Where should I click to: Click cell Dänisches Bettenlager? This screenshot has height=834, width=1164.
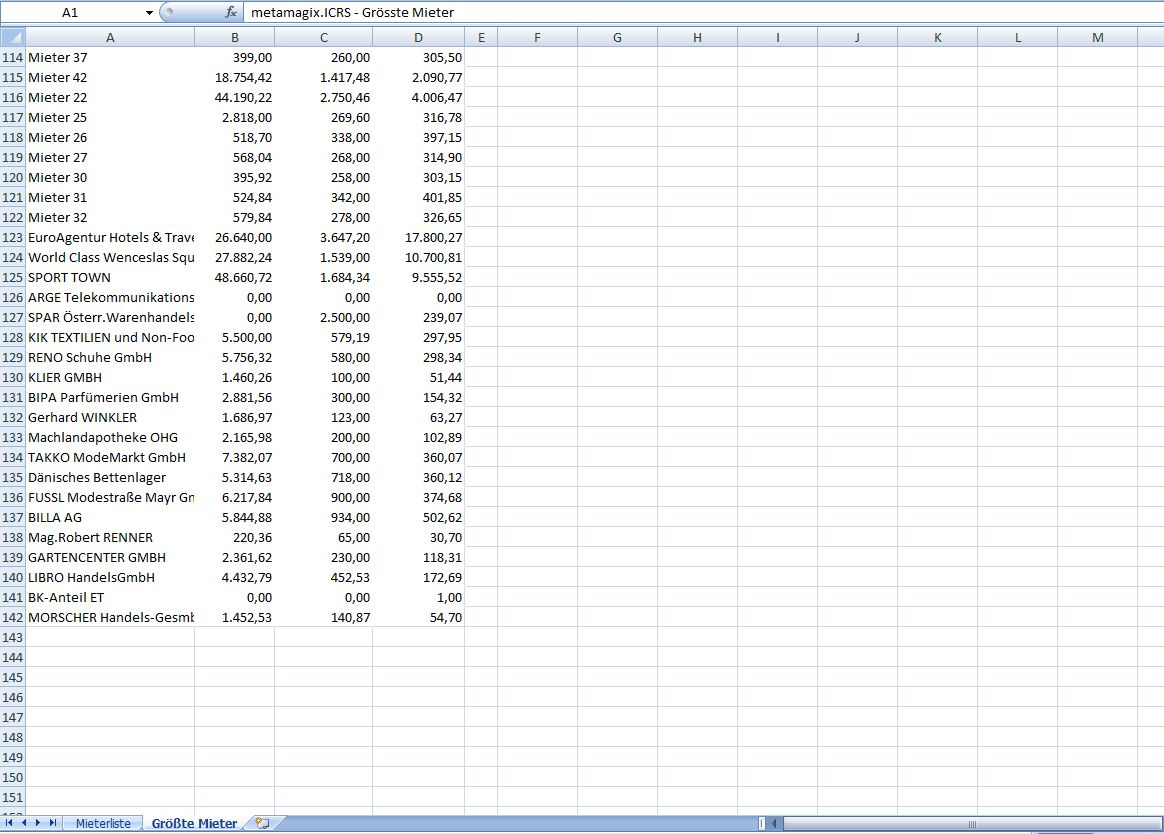click(110, 478)
